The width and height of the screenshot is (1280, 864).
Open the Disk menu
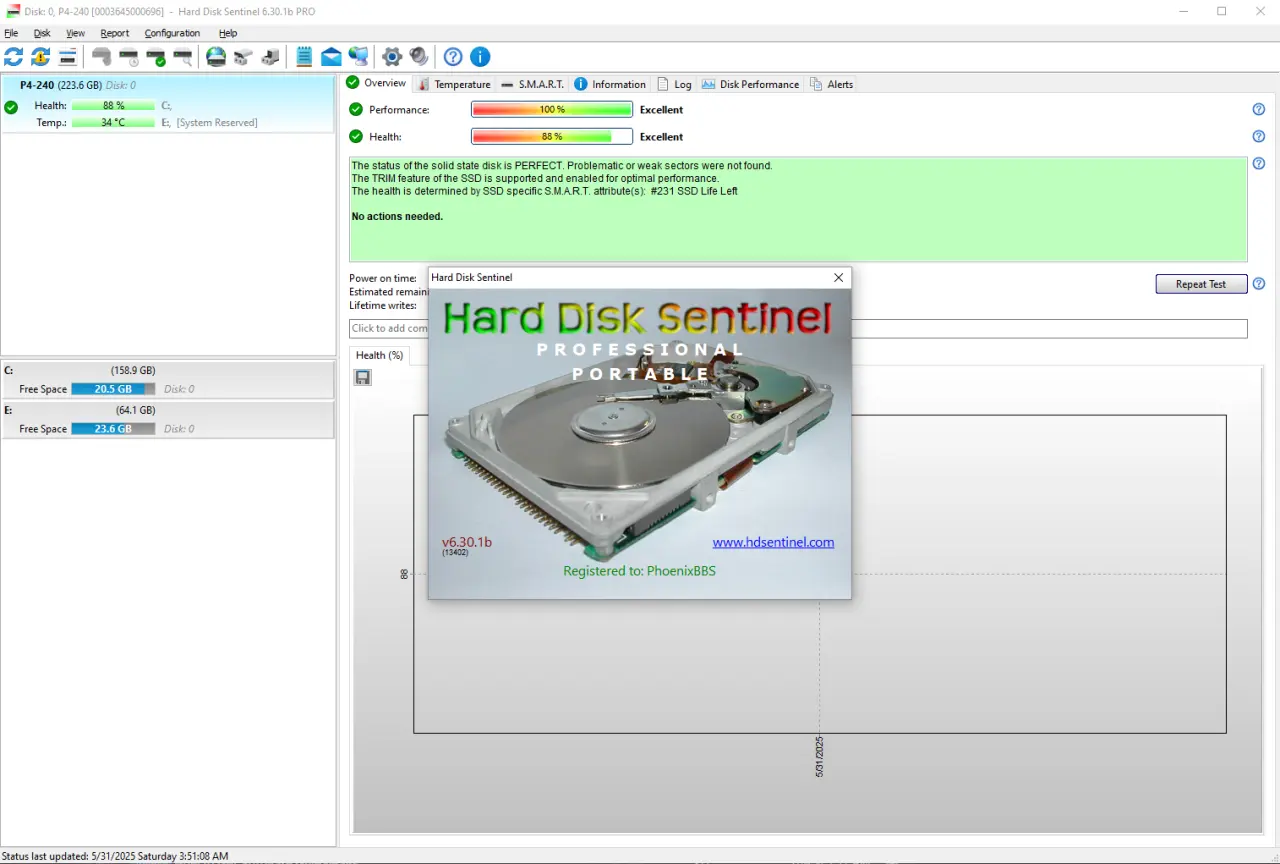point(42,33)
